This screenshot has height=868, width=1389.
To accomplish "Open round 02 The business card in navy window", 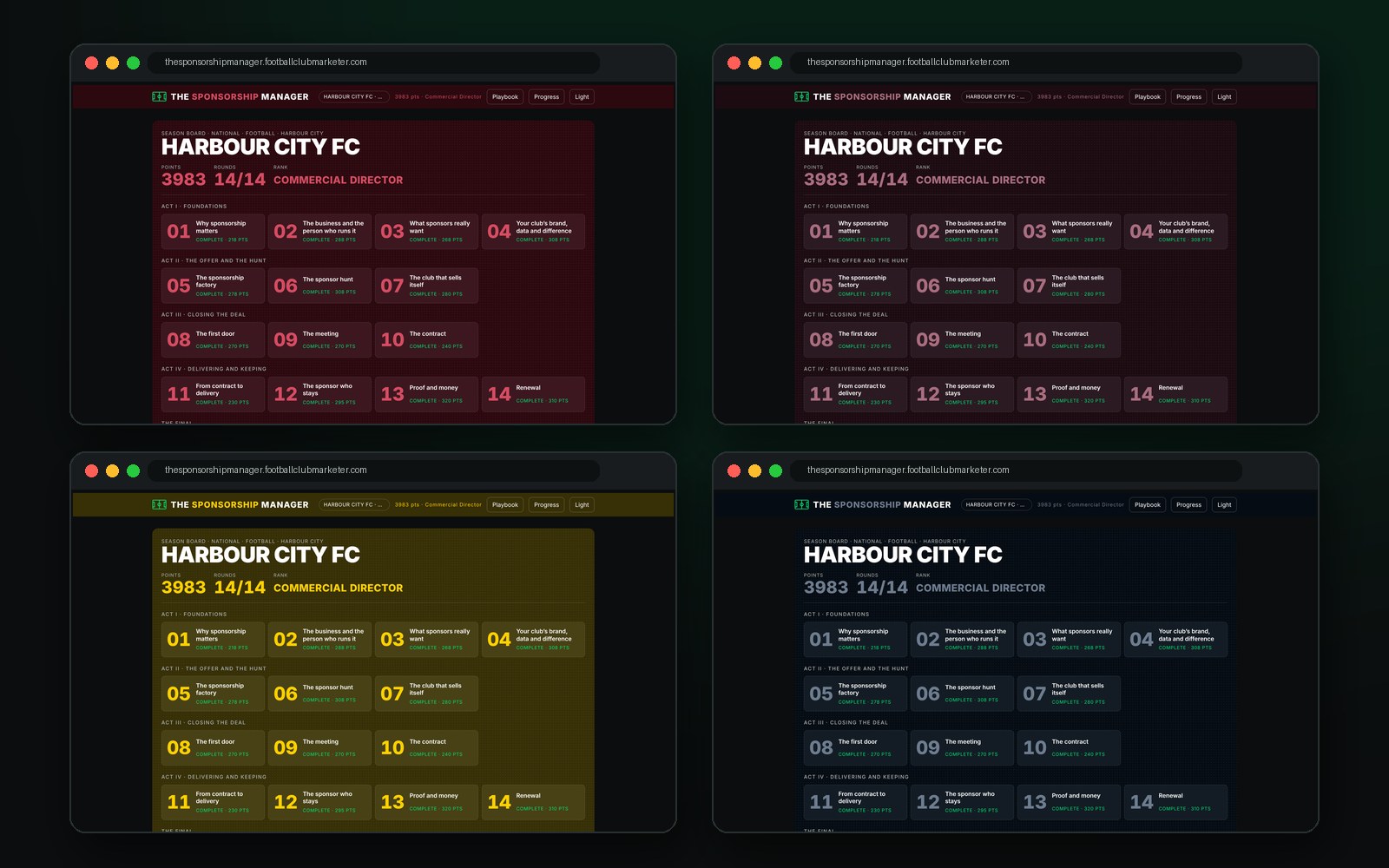I will (x=962, y=640).
